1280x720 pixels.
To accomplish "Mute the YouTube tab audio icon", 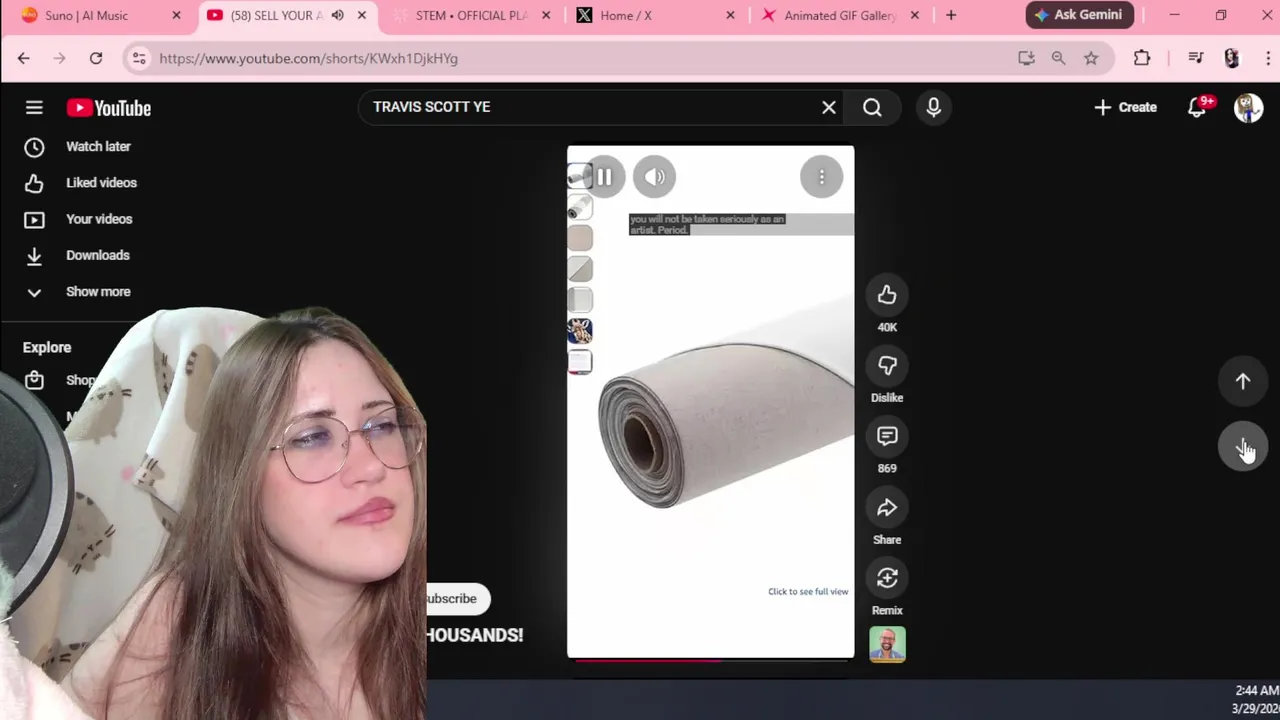I will (x=338, y=15).
